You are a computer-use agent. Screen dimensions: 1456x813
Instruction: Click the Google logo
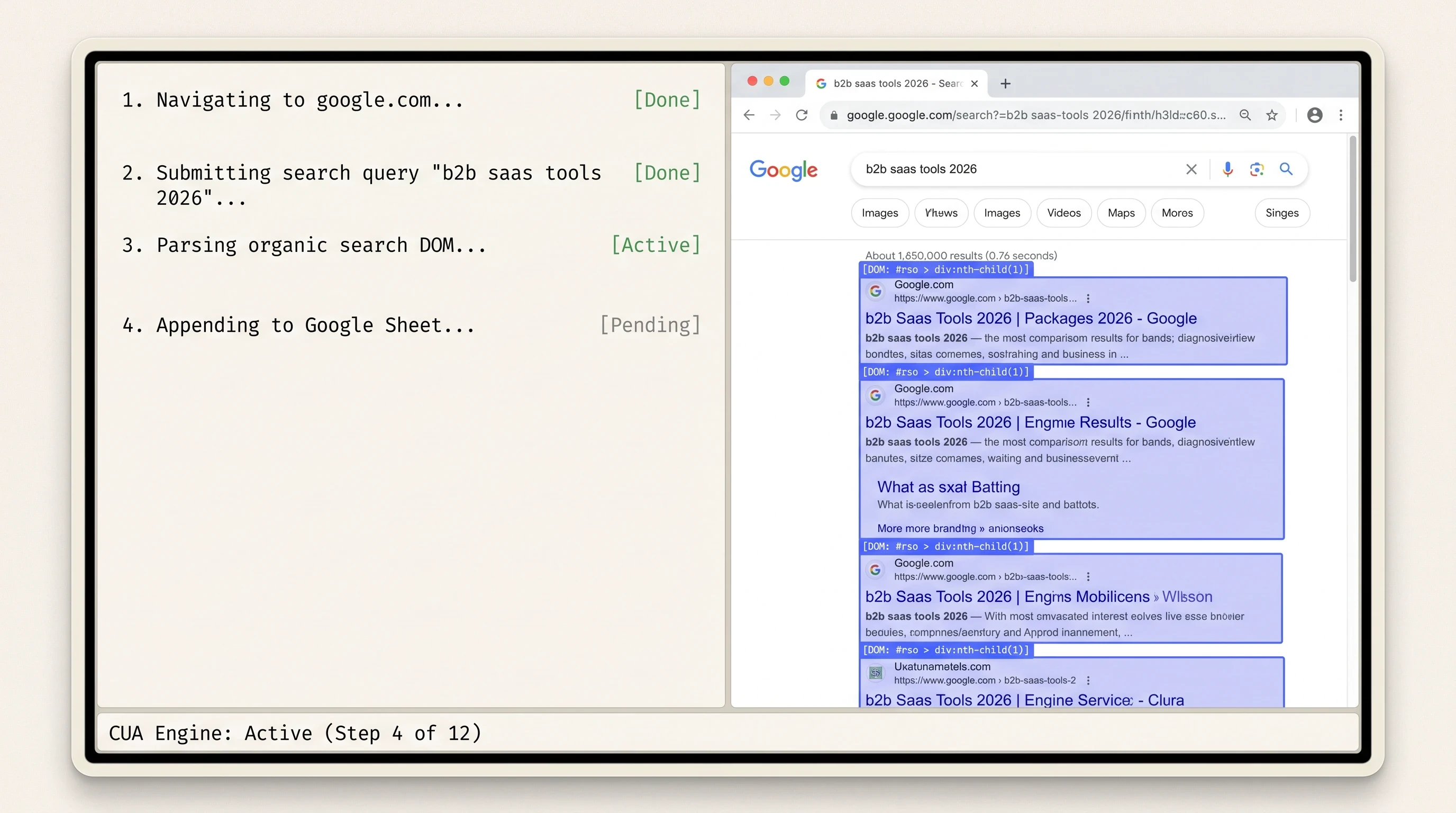[784, 169]
